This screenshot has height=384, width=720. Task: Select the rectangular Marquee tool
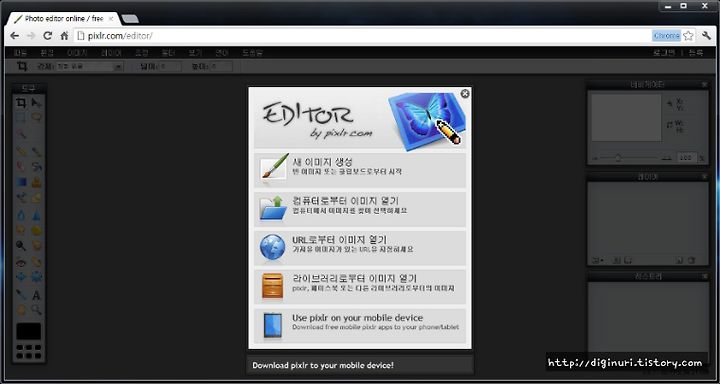(21, 118)
